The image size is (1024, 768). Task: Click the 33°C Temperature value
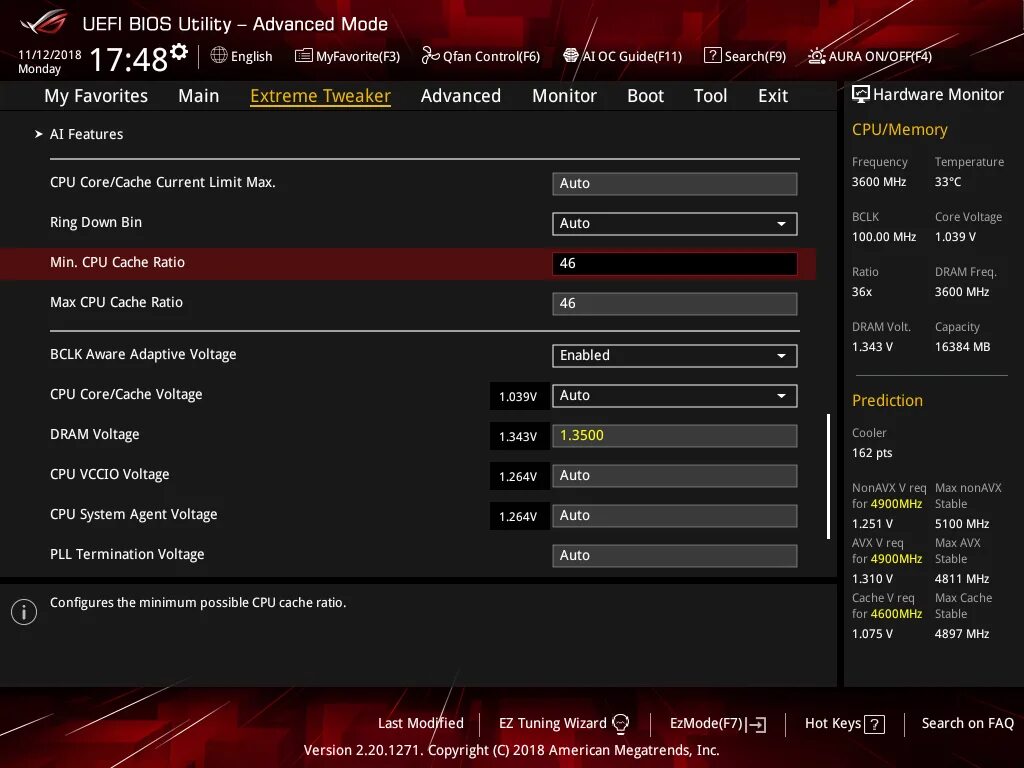click(x=948, y=182)
